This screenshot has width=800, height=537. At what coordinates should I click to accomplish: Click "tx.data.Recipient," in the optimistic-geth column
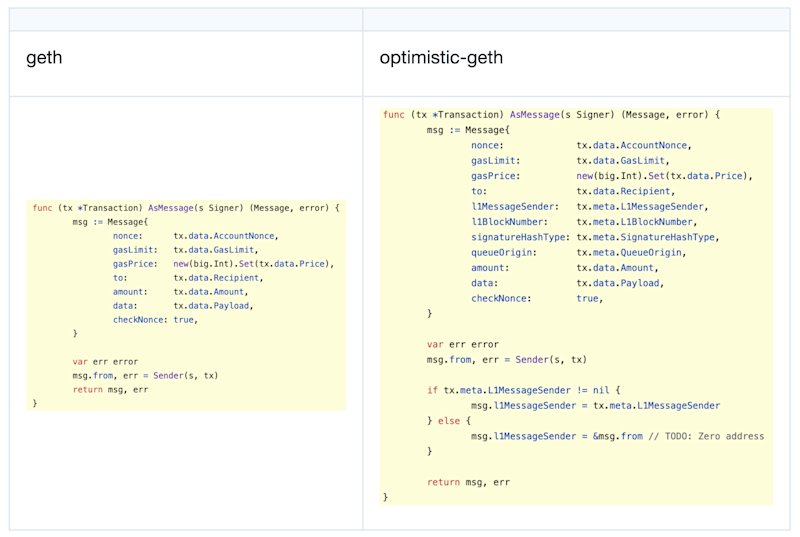point(626,191)
